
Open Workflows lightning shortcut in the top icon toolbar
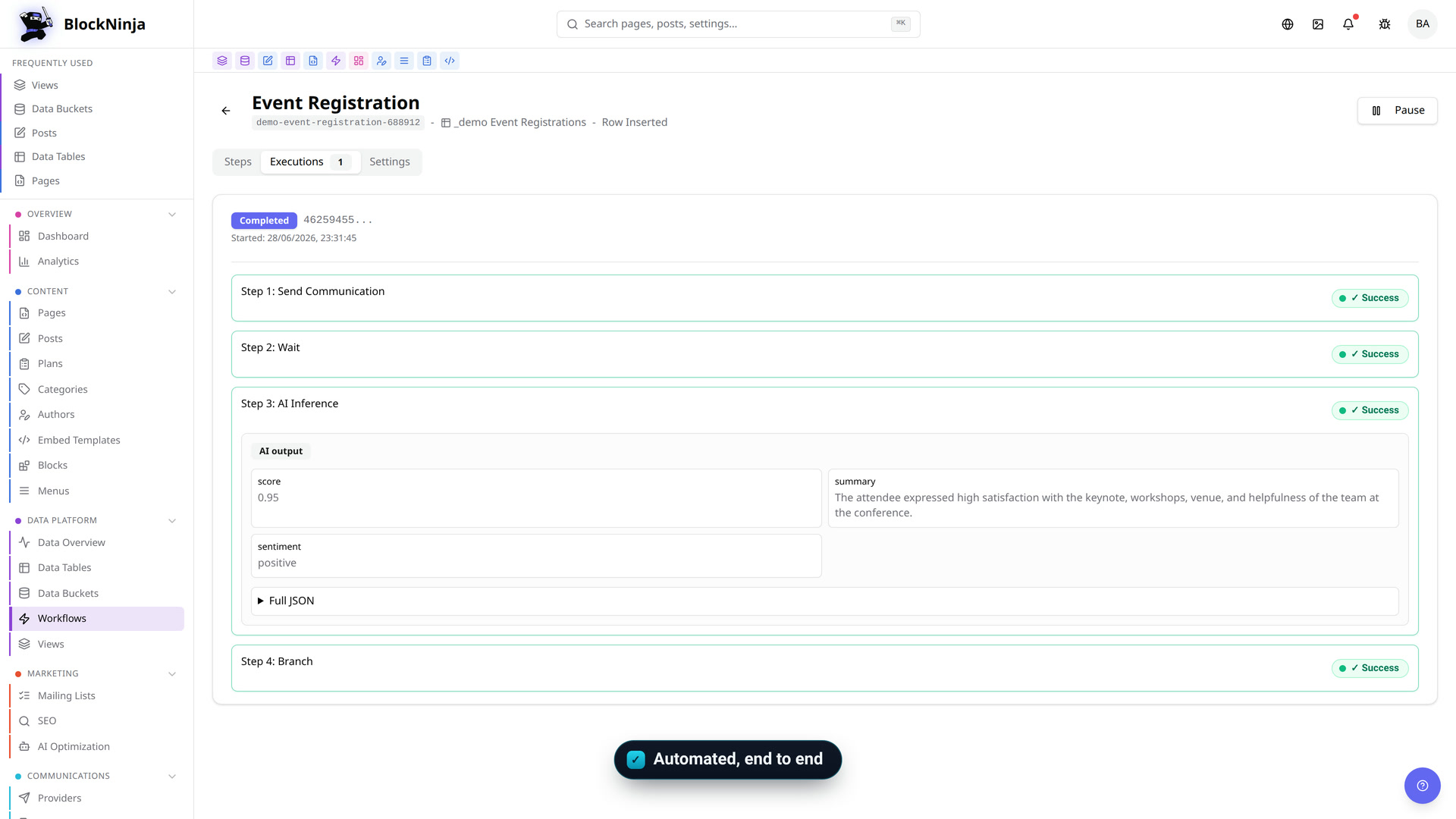tap(336, 61)
